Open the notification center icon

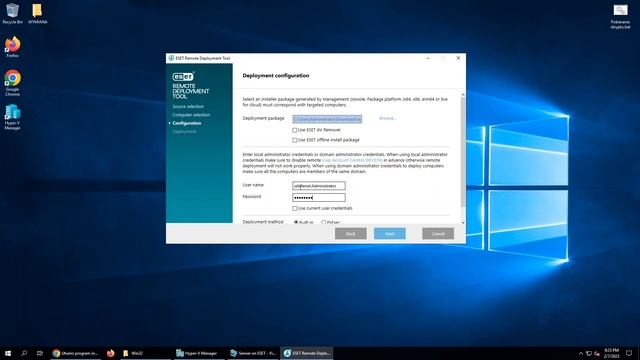(x=629, y=353)
